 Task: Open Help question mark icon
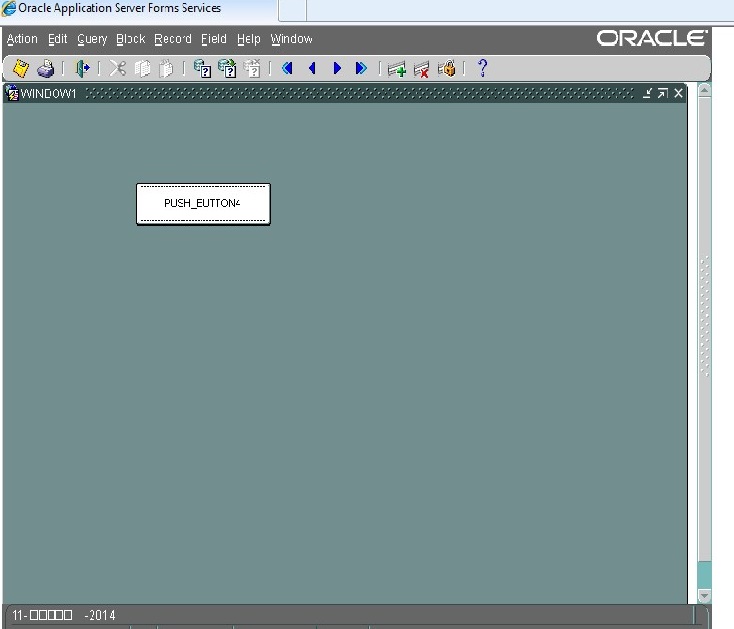[482, 68]
